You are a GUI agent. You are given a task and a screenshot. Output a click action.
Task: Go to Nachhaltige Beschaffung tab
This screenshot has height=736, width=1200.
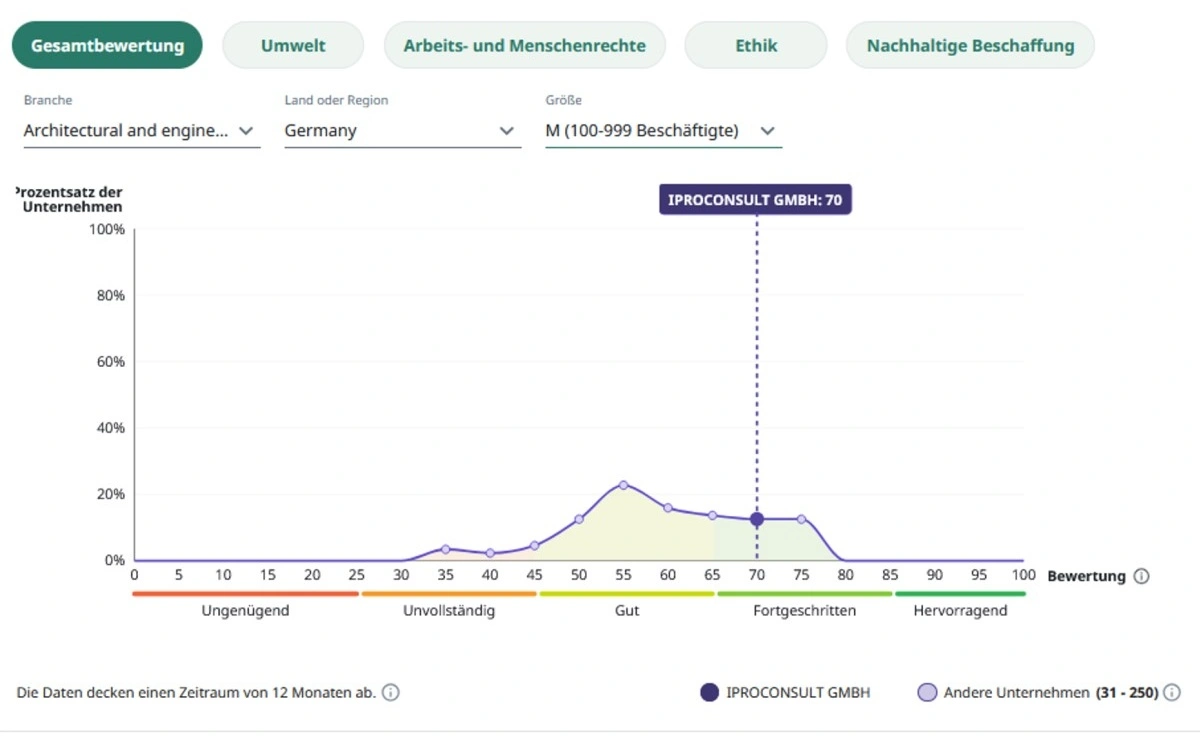pos(970,46)
